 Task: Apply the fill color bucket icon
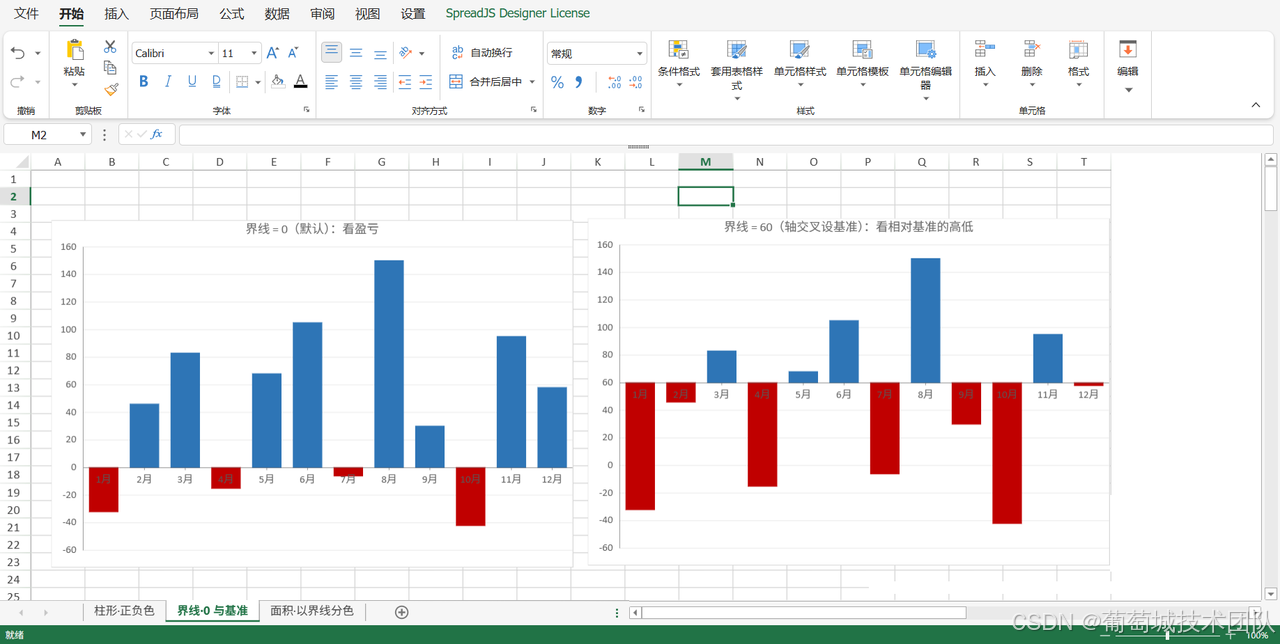pyautogui.click(x=278, y=82)
